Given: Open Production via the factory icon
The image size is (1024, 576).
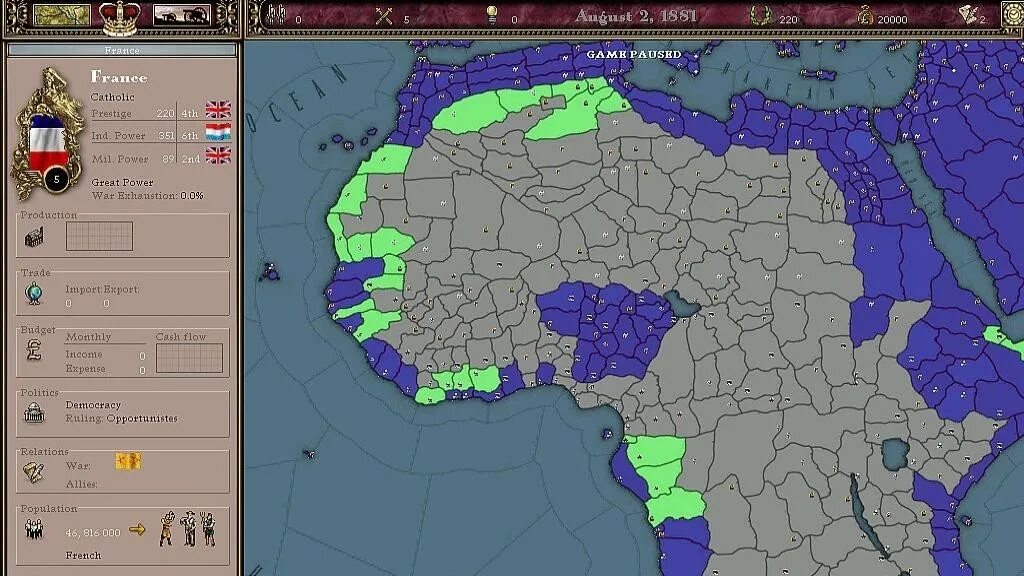Looking at the screenshot, I should tap(34, 237).
